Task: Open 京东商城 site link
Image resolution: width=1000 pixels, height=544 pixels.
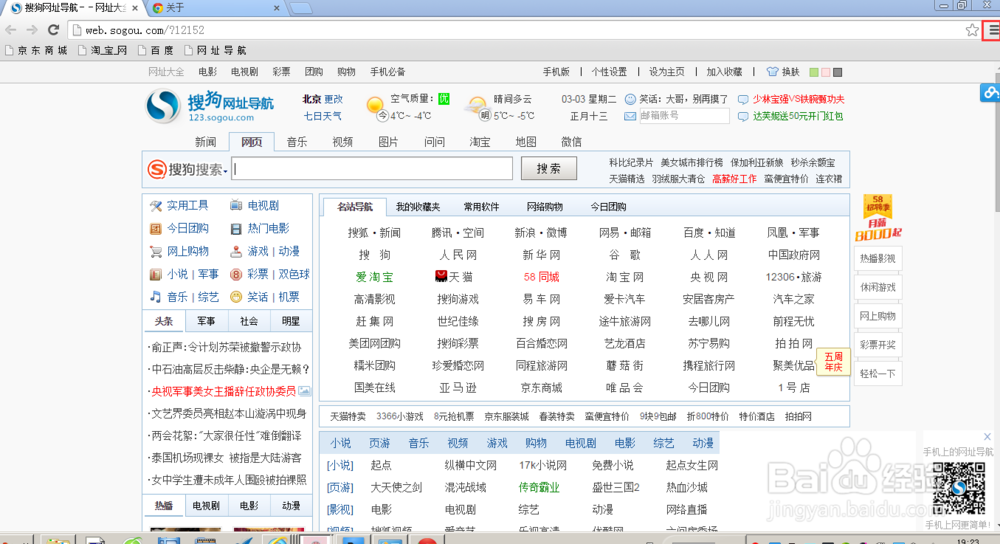Action: tap(541, 388)
